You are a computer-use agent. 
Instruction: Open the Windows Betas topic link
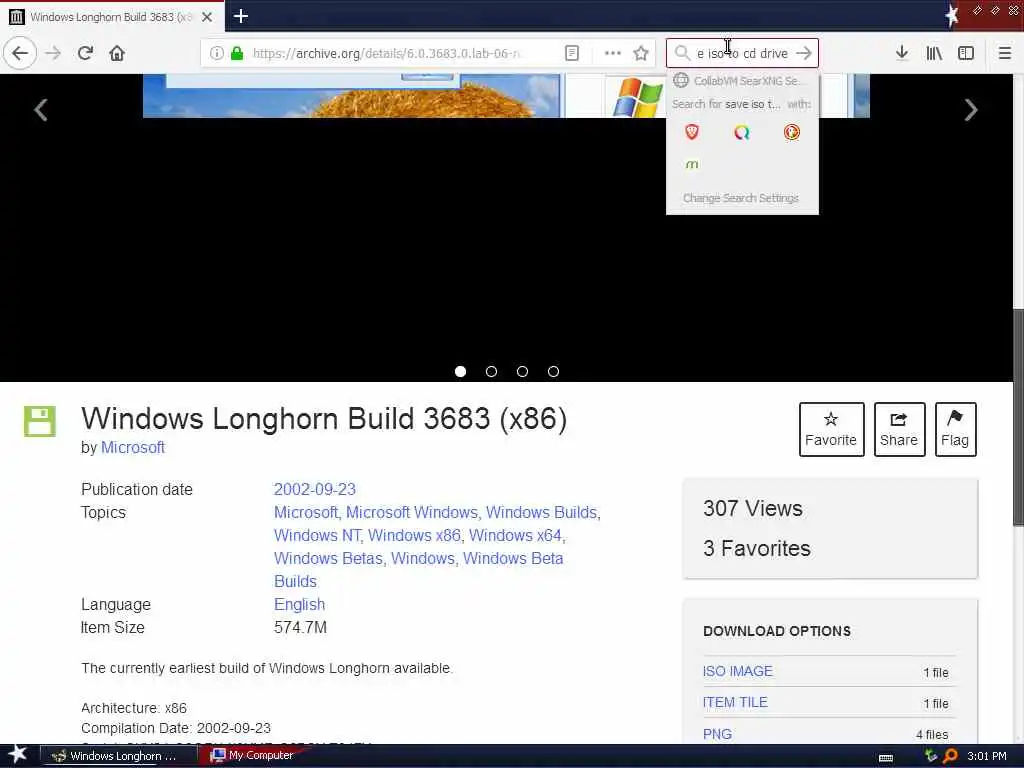[328, 558]
